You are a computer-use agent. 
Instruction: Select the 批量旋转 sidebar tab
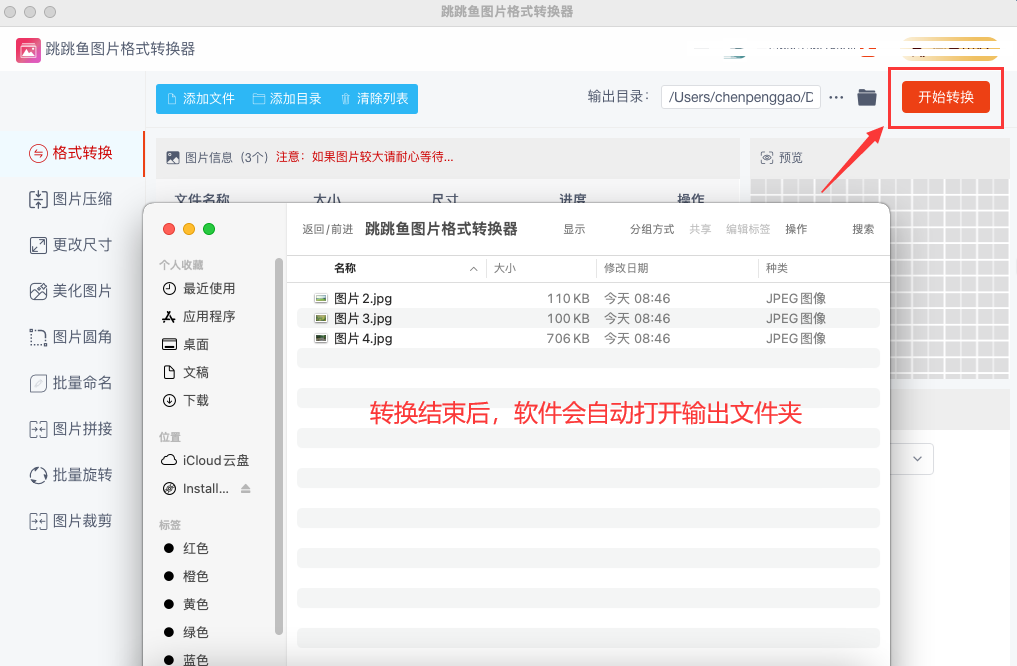(71, 475)
